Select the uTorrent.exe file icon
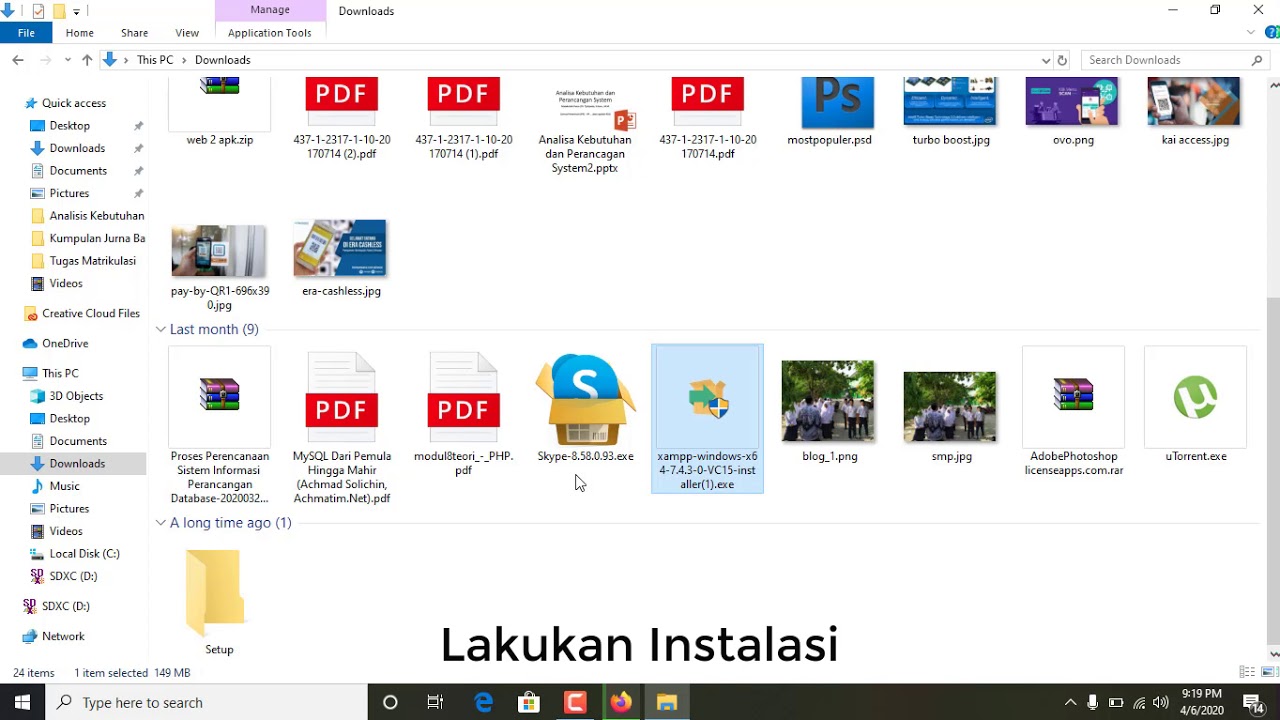 1195,397
